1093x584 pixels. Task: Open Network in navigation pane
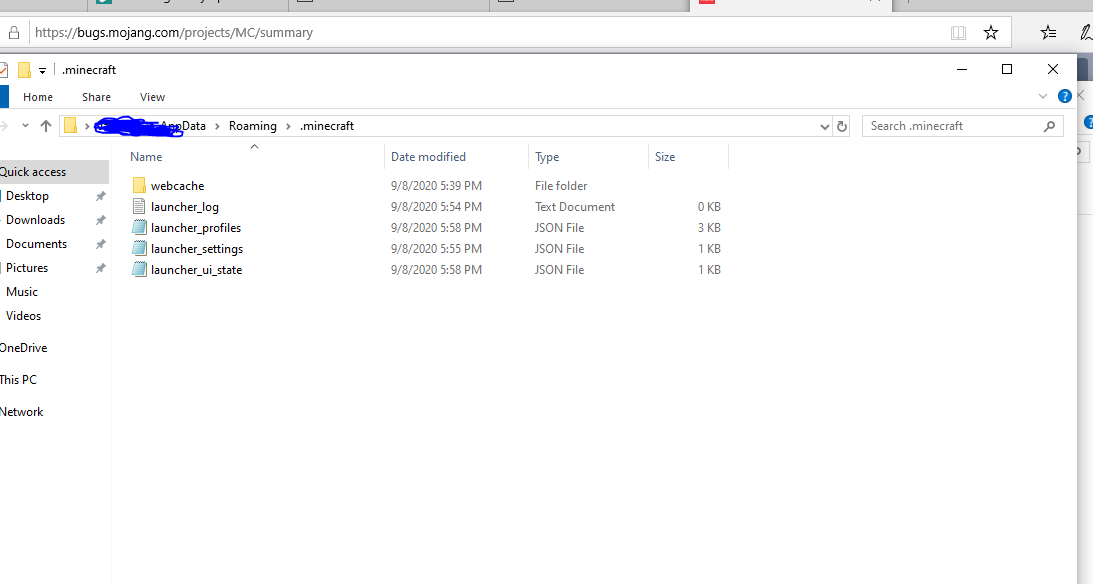pyautogui.click(x=22, y=412)
